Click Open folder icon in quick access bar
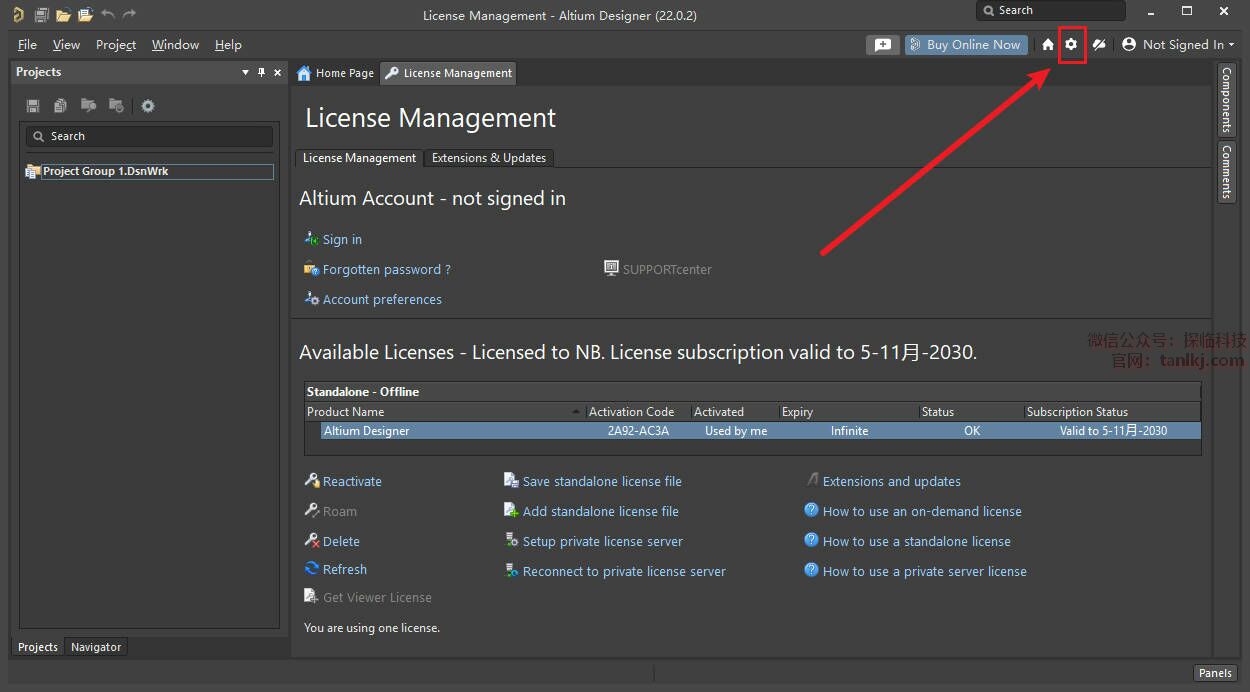The height and width of the screenshot is (692, 1250). click(63, 14)
